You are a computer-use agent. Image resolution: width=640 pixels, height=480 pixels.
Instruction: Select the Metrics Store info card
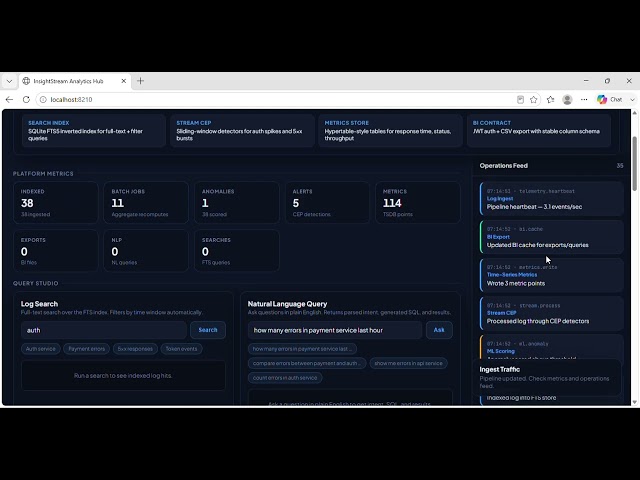pyautogui.click(x=390, y=130)
